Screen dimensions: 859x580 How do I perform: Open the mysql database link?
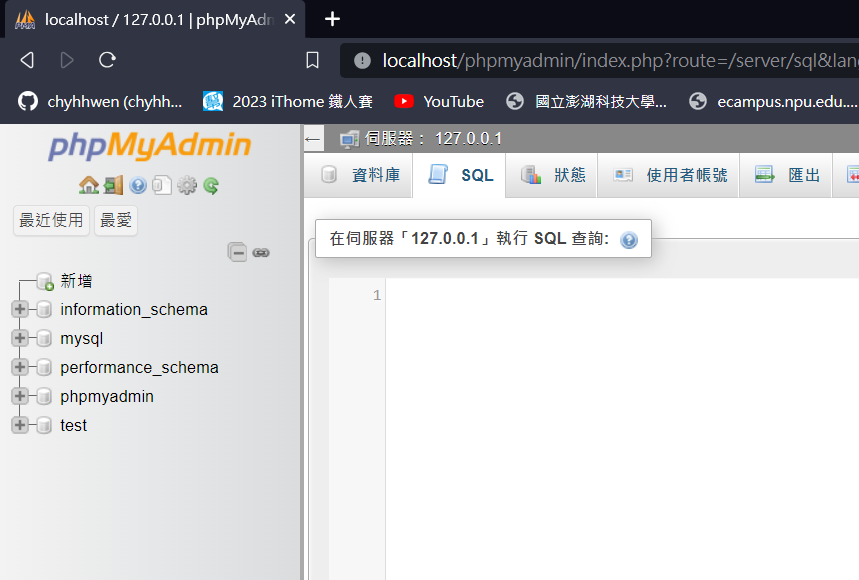pyautogui.click(x=82, y=338)
